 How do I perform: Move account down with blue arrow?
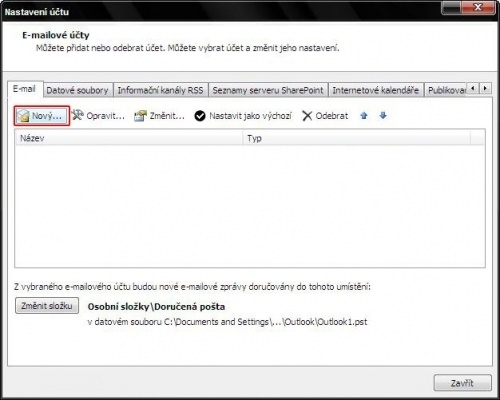pos(383,116)
